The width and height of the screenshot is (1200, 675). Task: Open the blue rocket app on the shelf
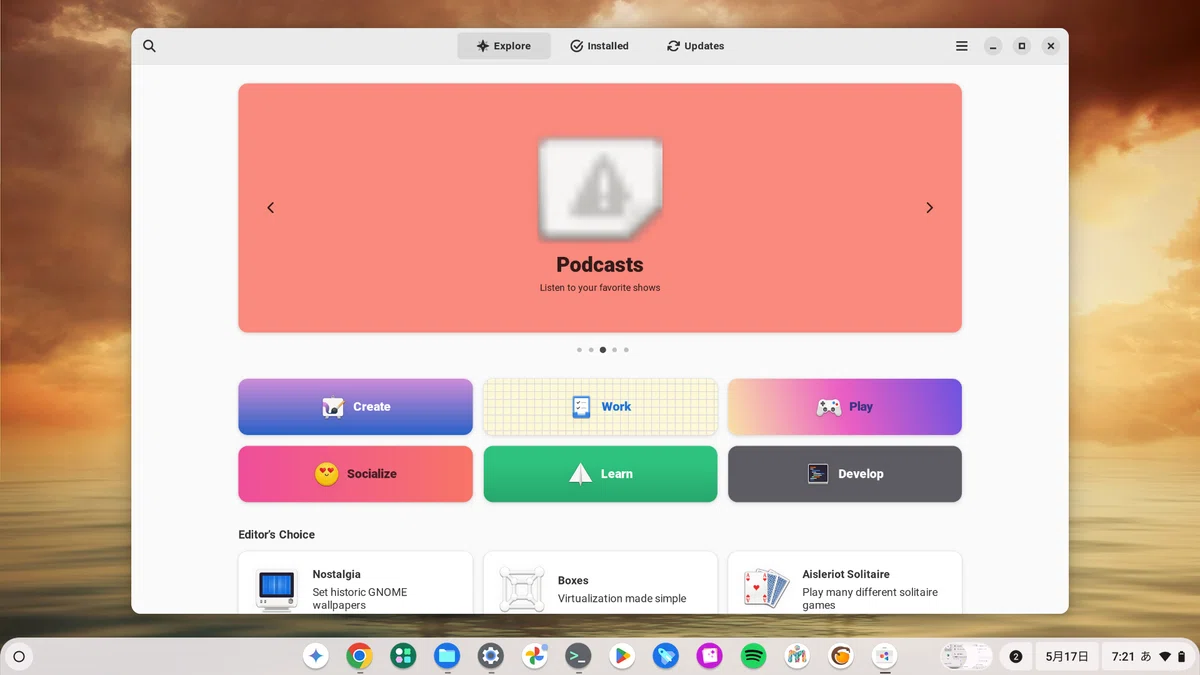pos(665,656)
